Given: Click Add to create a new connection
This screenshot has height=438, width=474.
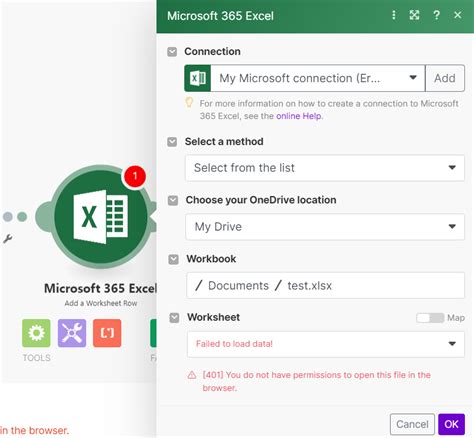Looking at the screenshot, I should tap(445, 78).
